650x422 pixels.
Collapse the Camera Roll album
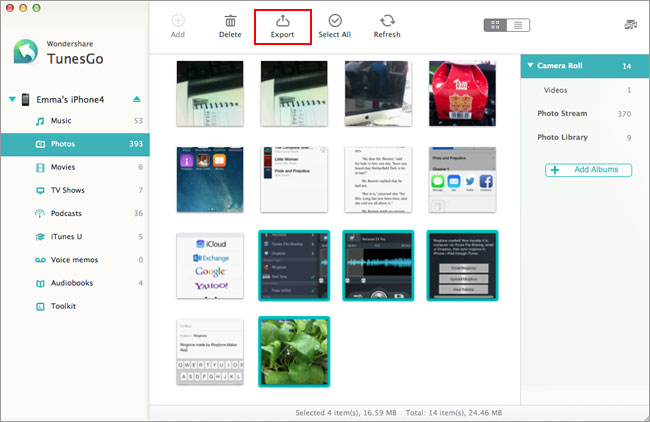[530, 65]
